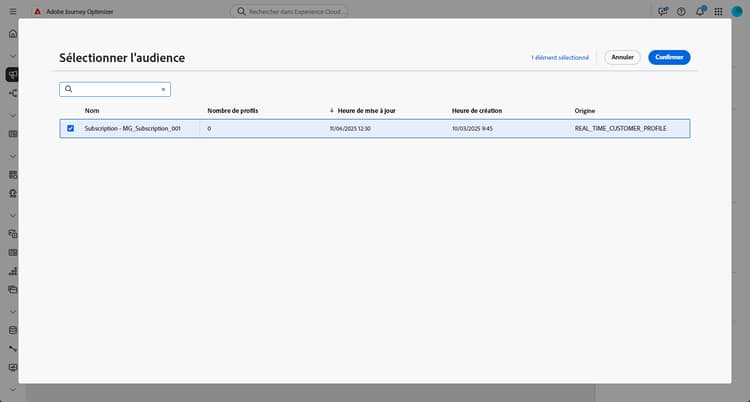Clear the audience search with the x

163,89
